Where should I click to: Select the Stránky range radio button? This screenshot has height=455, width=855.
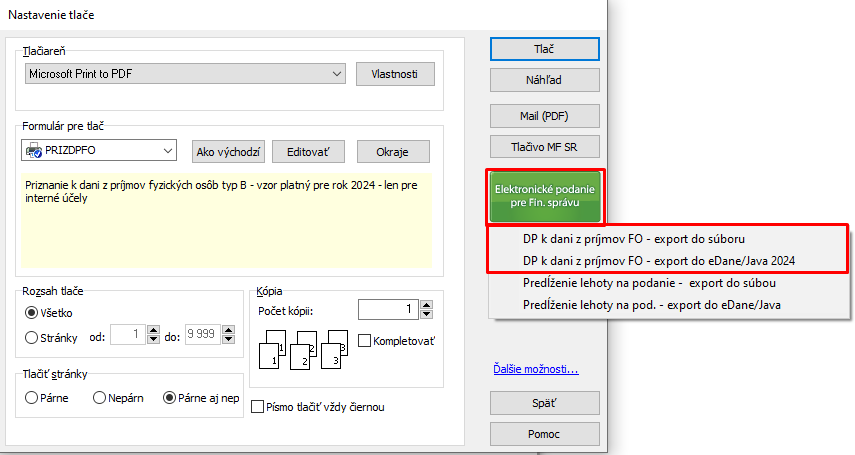pyautogui.click(x=33, y=337)
